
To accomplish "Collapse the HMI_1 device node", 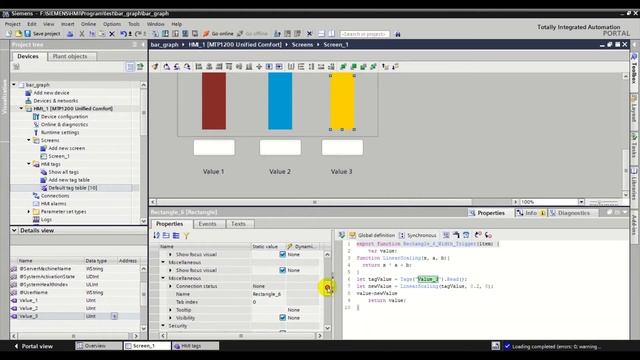I will tap(21, 109).
